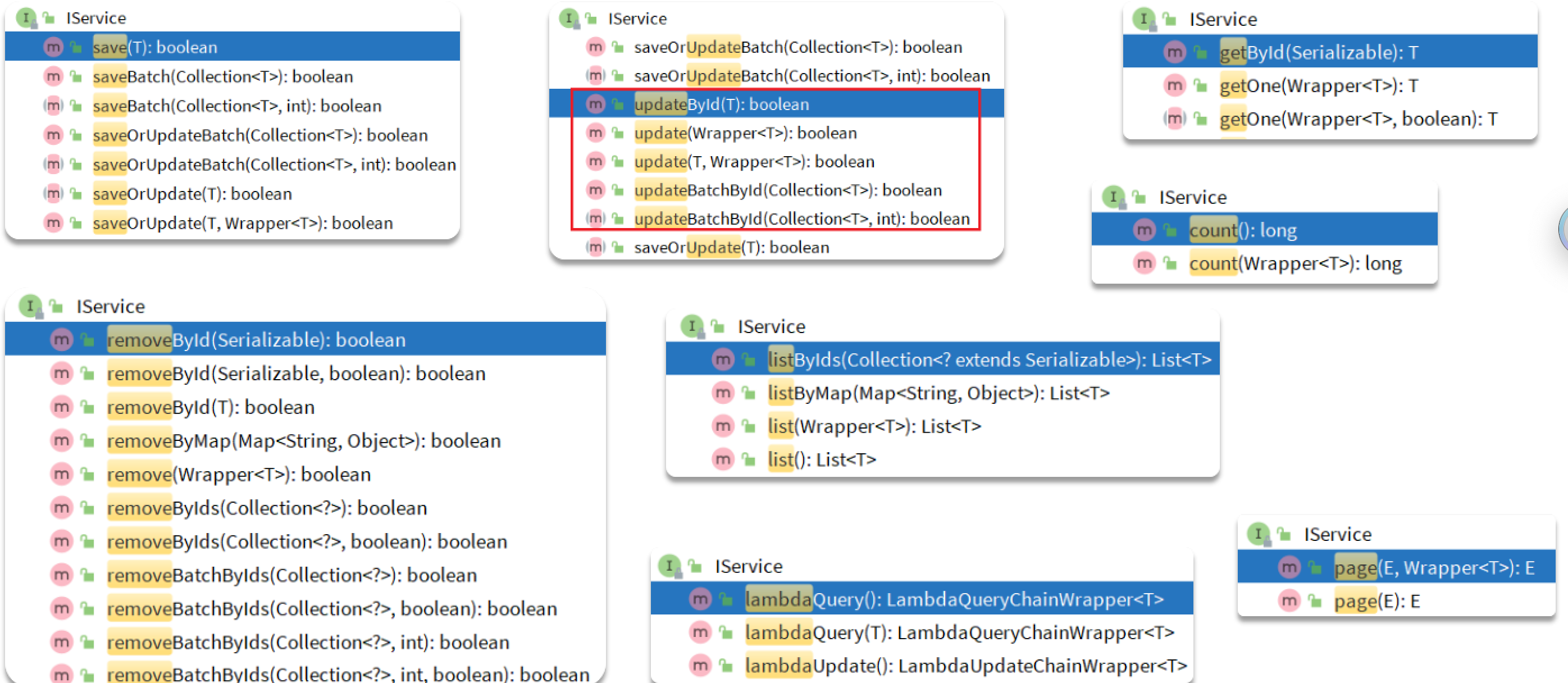This screenshot has height=683, width=1568.
Task: Click method icon next to page(E): E
Action: click(x=1289, y=602)
